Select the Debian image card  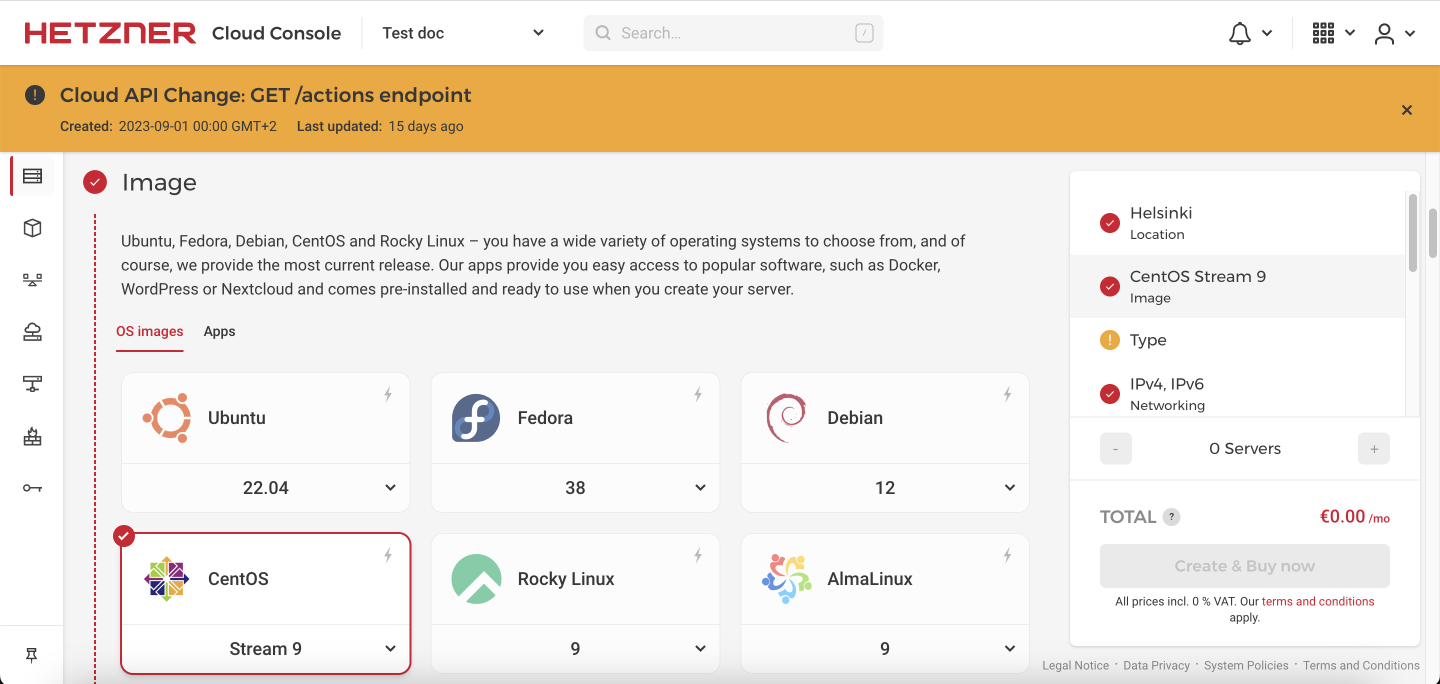click(x=885, y=418)
